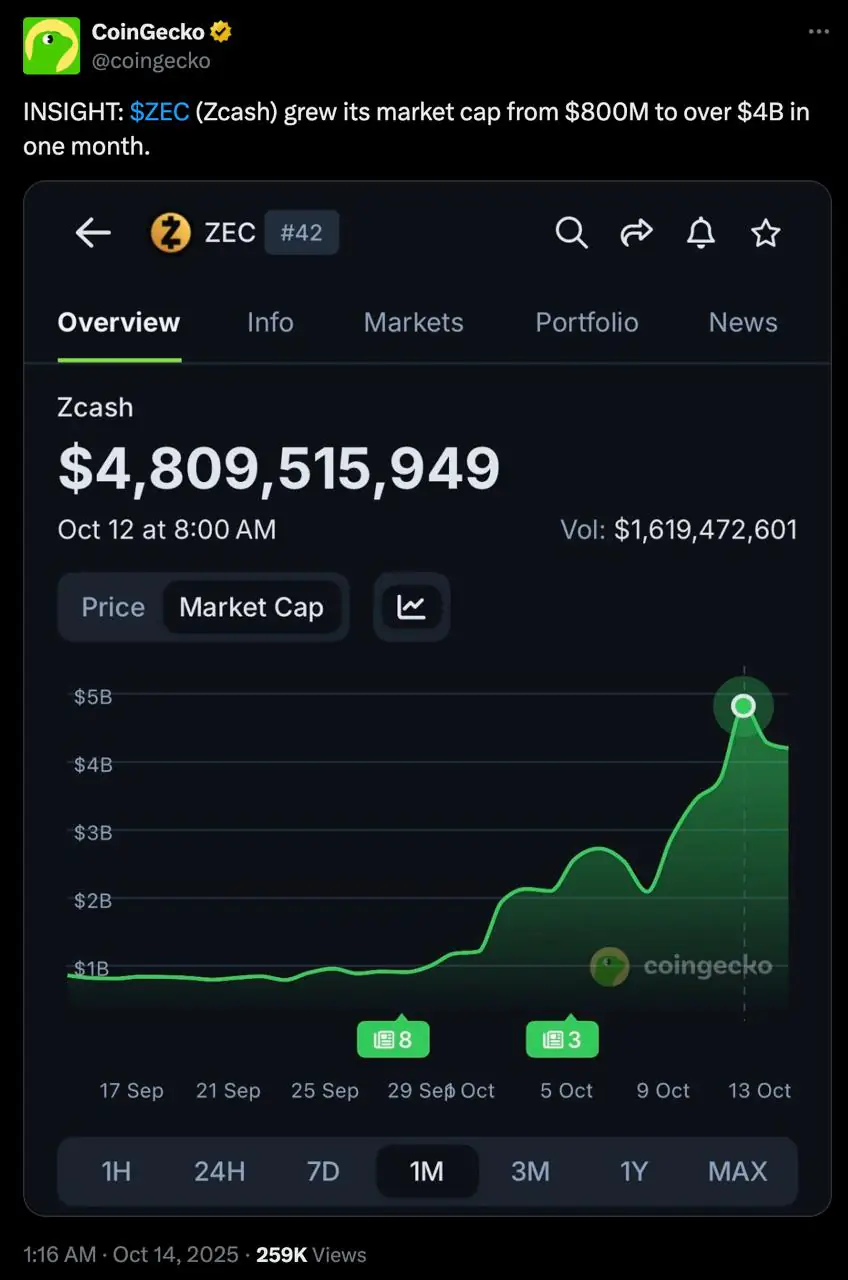
Task: Open the 3 news marker on chart
Action: pos(562,1040)
